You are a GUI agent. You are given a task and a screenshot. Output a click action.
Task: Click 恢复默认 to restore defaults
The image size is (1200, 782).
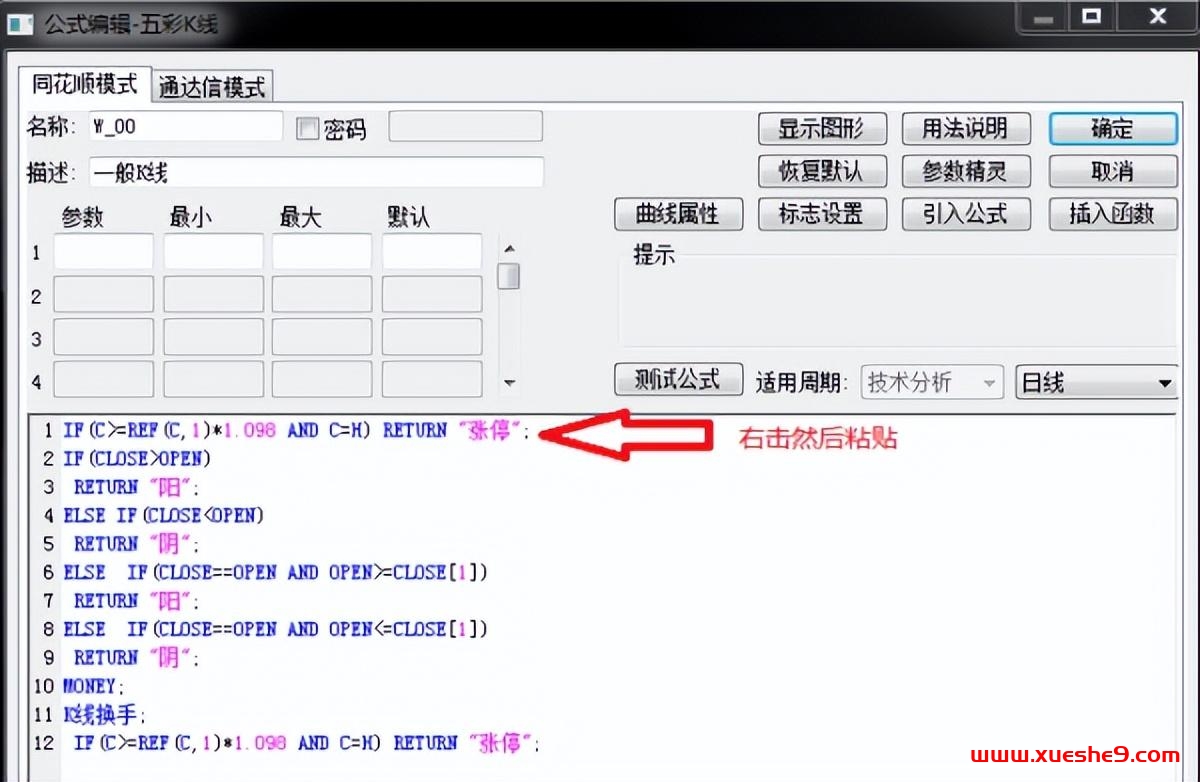[x=822, y=171]
